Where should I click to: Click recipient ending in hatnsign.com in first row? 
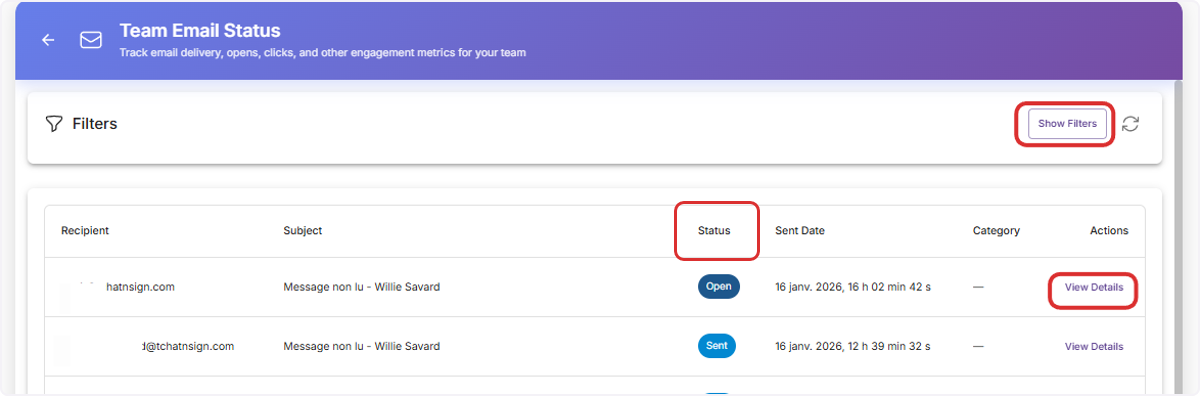[x=140, y=287]
